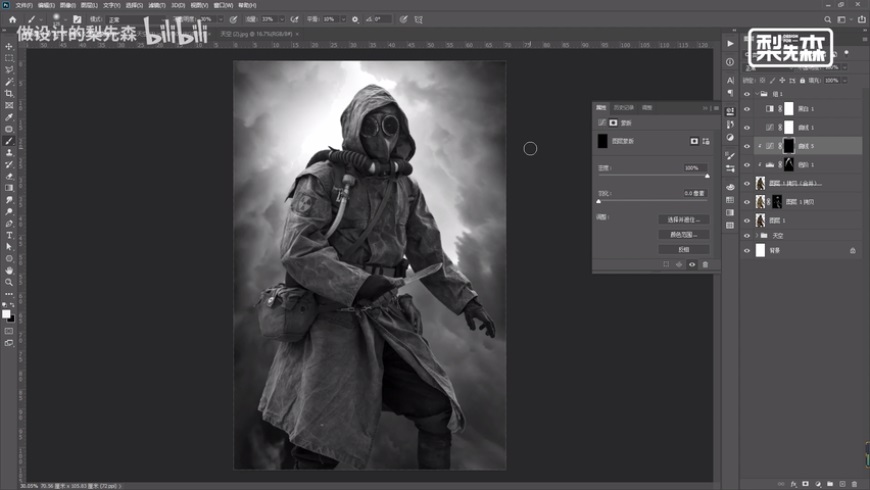Screen dimensions: 870x490
Task: Delete mask using Properties trash icon
Action: click(705, 265)
